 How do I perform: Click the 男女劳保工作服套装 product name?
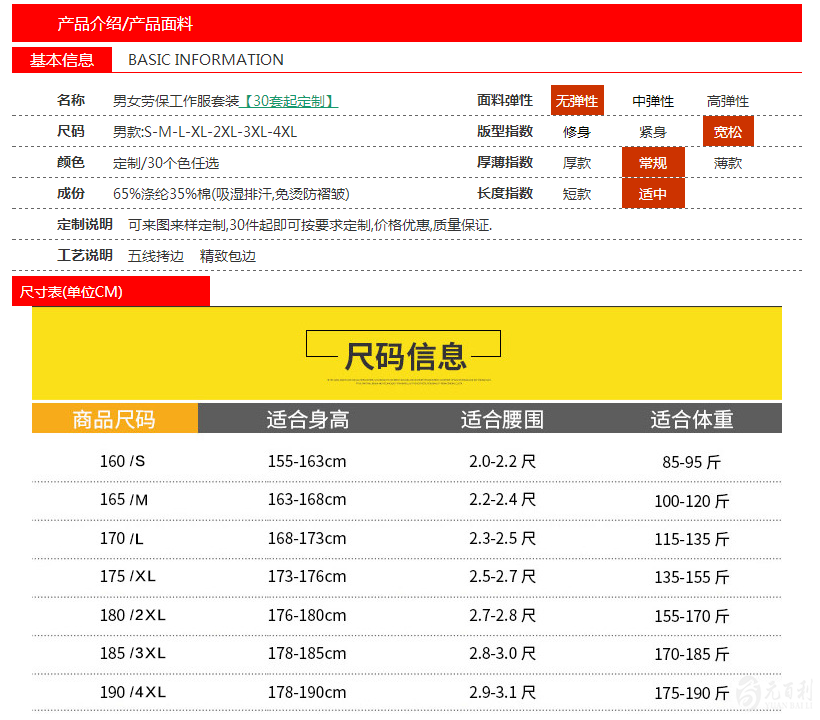(176, 101)
